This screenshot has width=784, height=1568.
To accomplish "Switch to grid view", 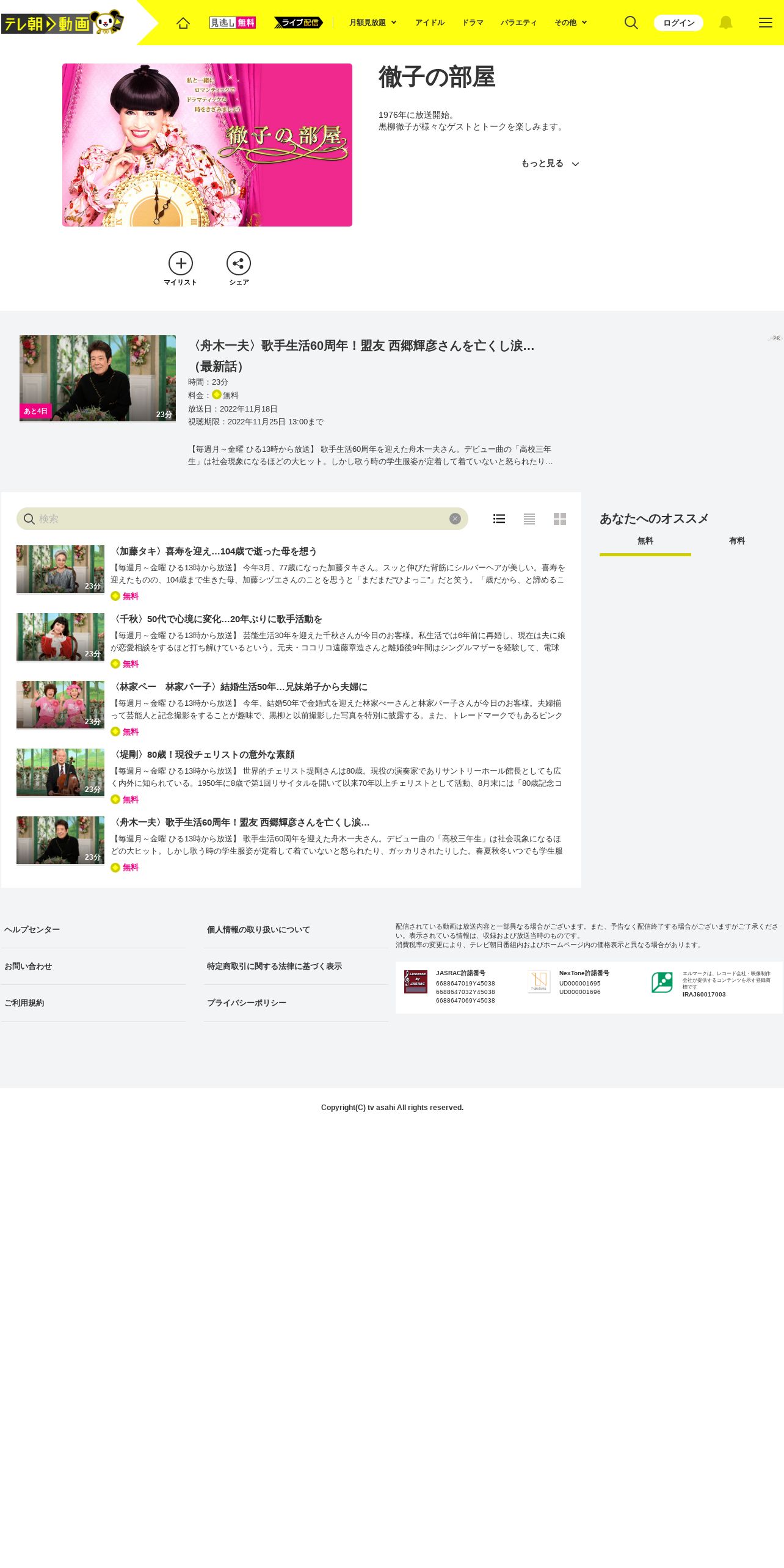I will (x=560, y=519).
